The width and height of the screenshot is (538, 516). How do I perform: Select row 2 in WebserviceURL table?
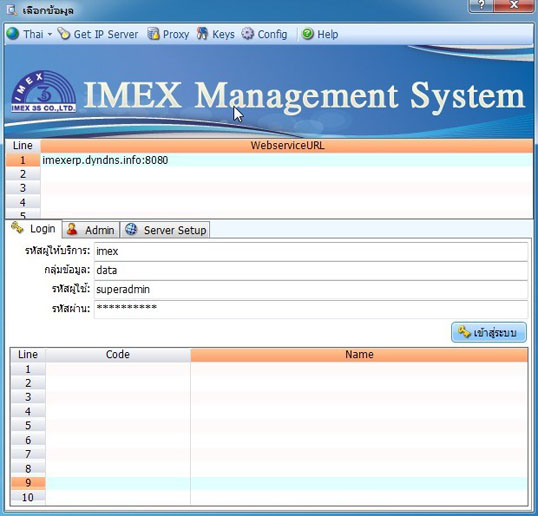[269, 174]
